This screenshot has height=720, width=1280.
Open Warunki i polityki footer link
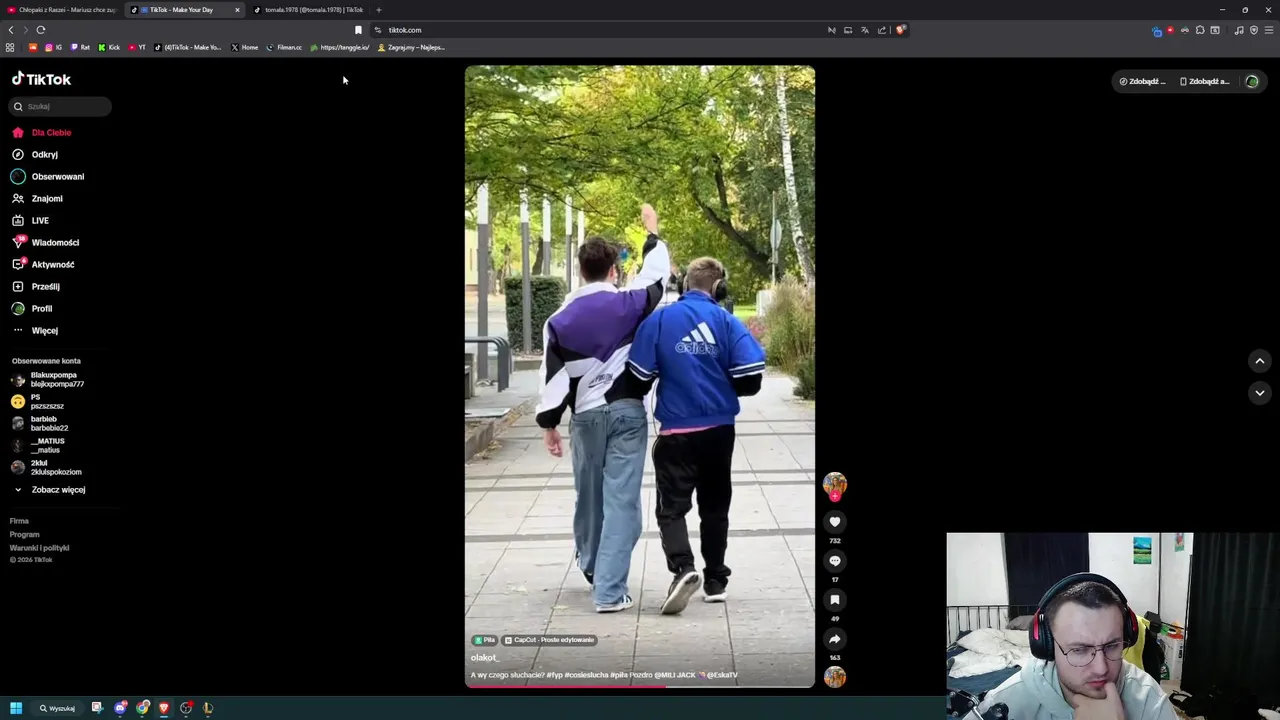click(39, 548)
